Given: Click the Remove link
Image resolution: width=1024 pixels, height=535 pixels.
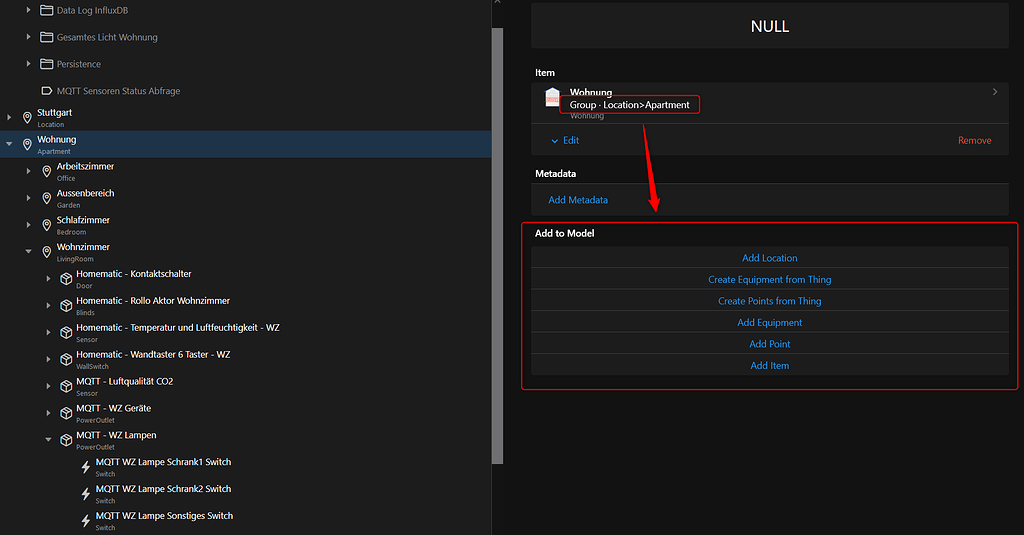Looking at the screenshot, I should coord(974,141).
